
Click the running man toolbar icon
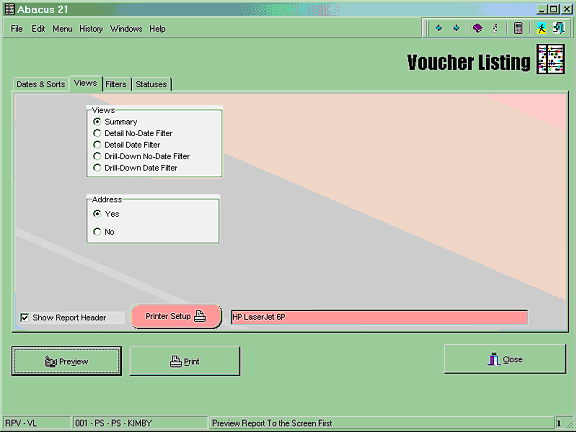tap(541, 28)
